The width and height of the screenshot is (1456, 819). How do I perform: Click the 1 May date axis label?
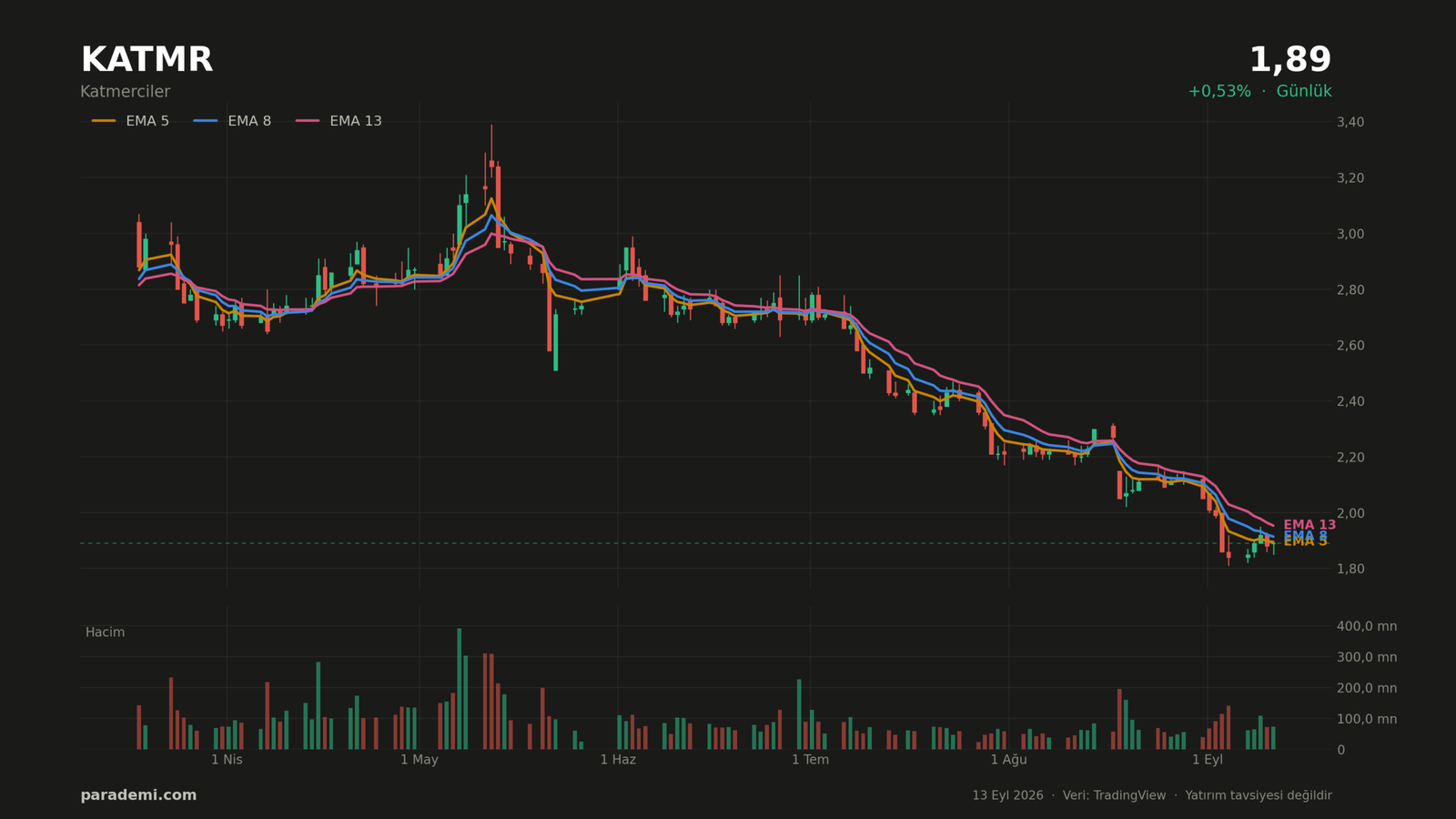click(x=419, y=760)
